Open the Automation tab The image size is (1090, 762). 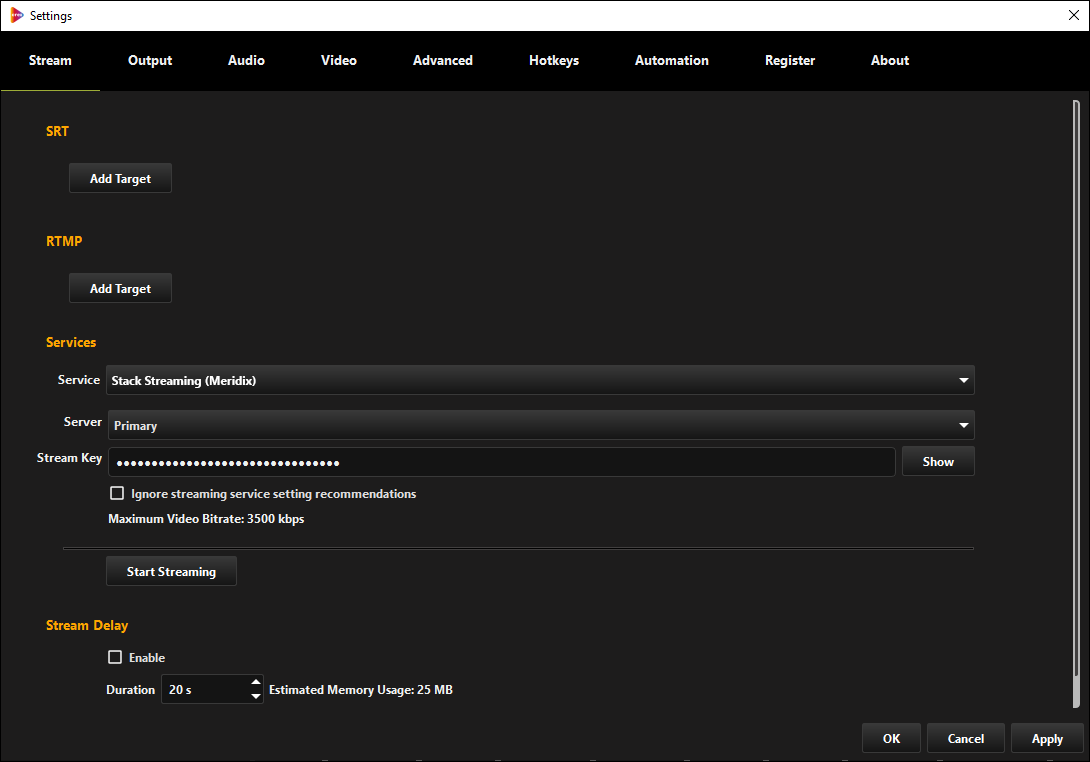pyautogui.click(x=672, y=60)
